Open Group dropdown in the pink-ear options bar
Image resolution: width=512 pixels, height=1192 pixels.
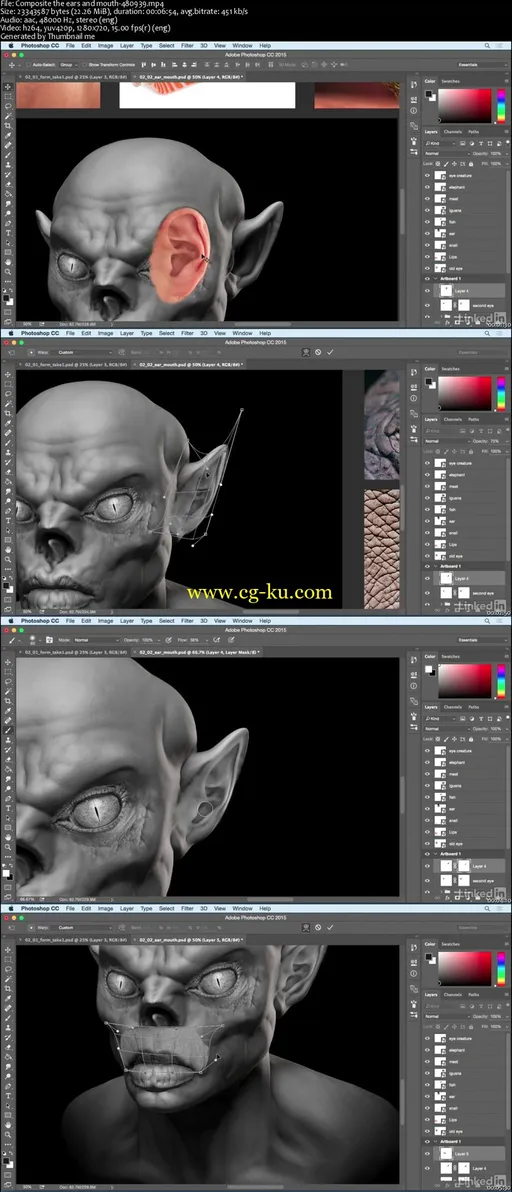(69, 65)
